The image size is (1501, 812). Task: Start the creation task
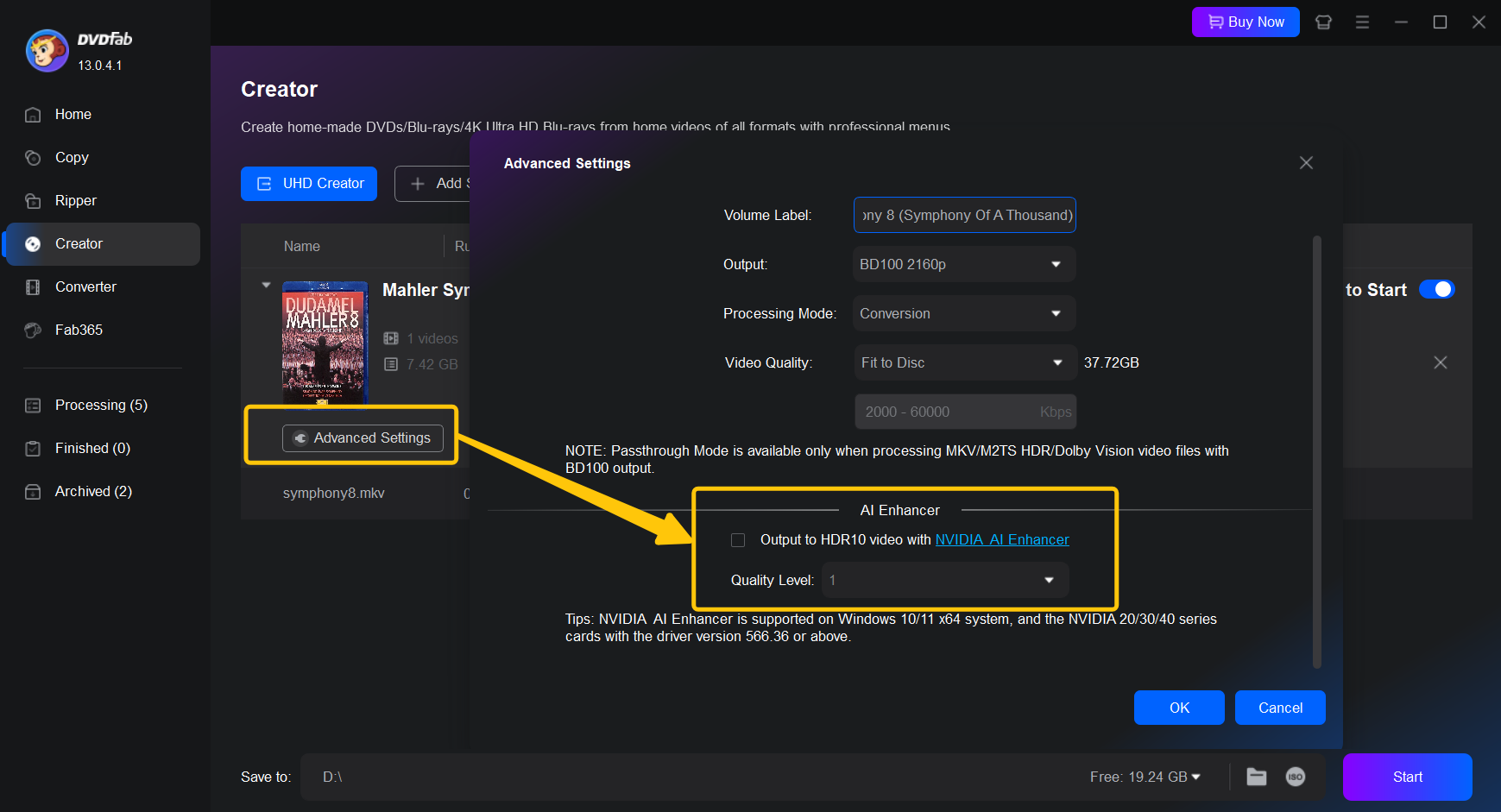tap(1408, 777)
